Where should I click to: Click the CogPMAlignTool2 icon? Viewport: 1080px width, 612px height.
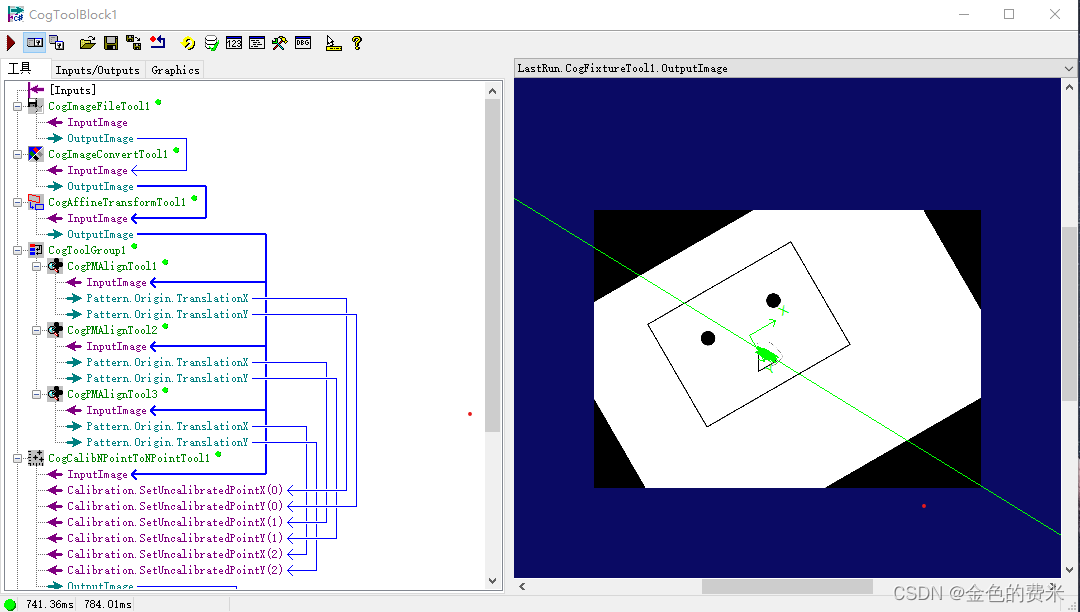click(54, 330)
